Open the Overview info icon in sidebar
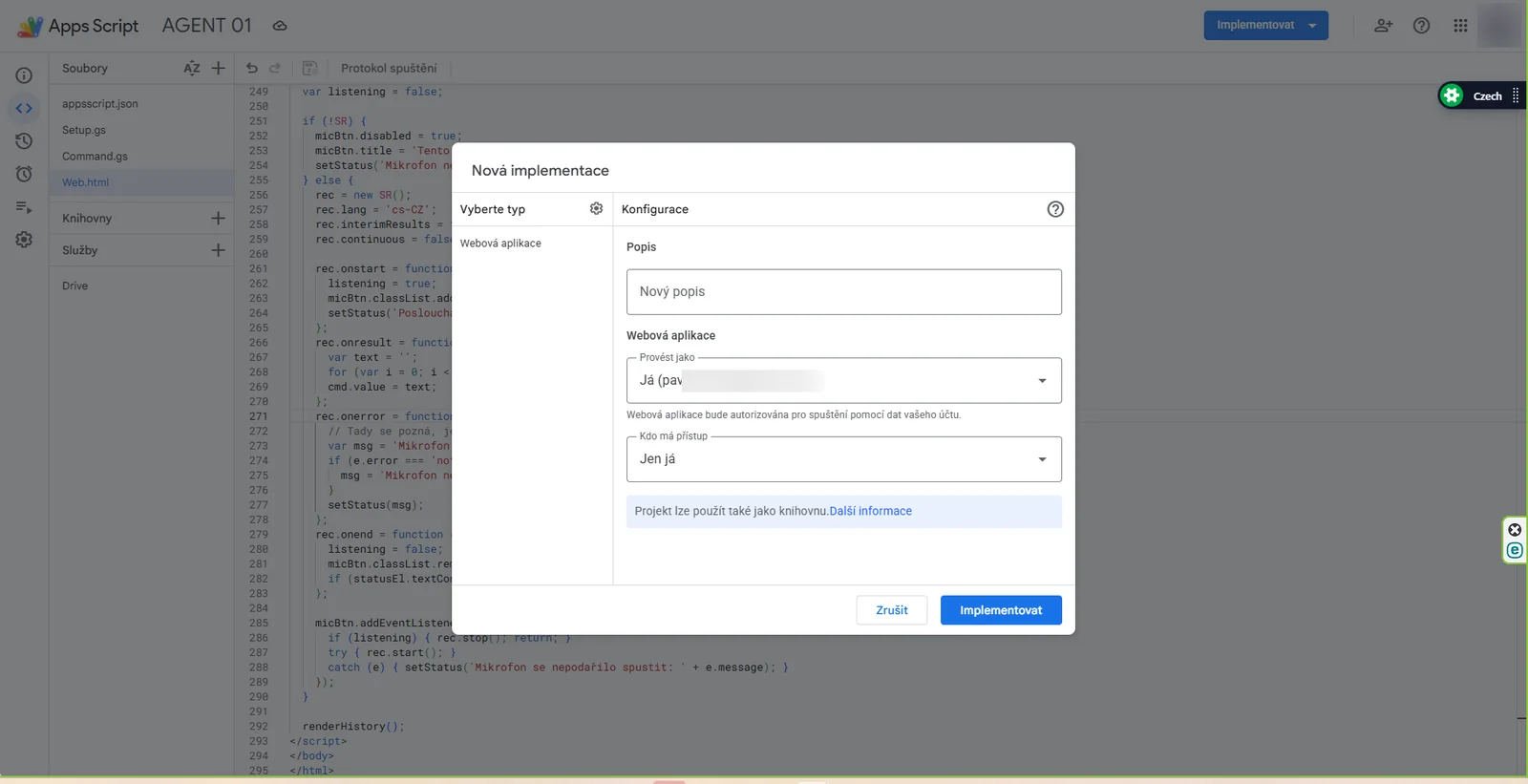1528x784 pixels. click(x=24, y=75)
